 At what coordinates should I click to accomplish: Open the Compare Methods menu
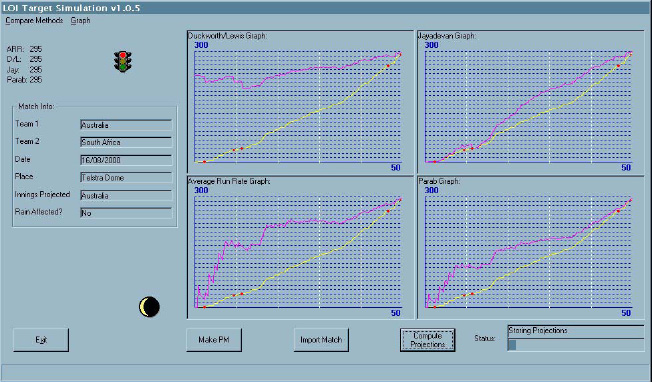(34, 20)
